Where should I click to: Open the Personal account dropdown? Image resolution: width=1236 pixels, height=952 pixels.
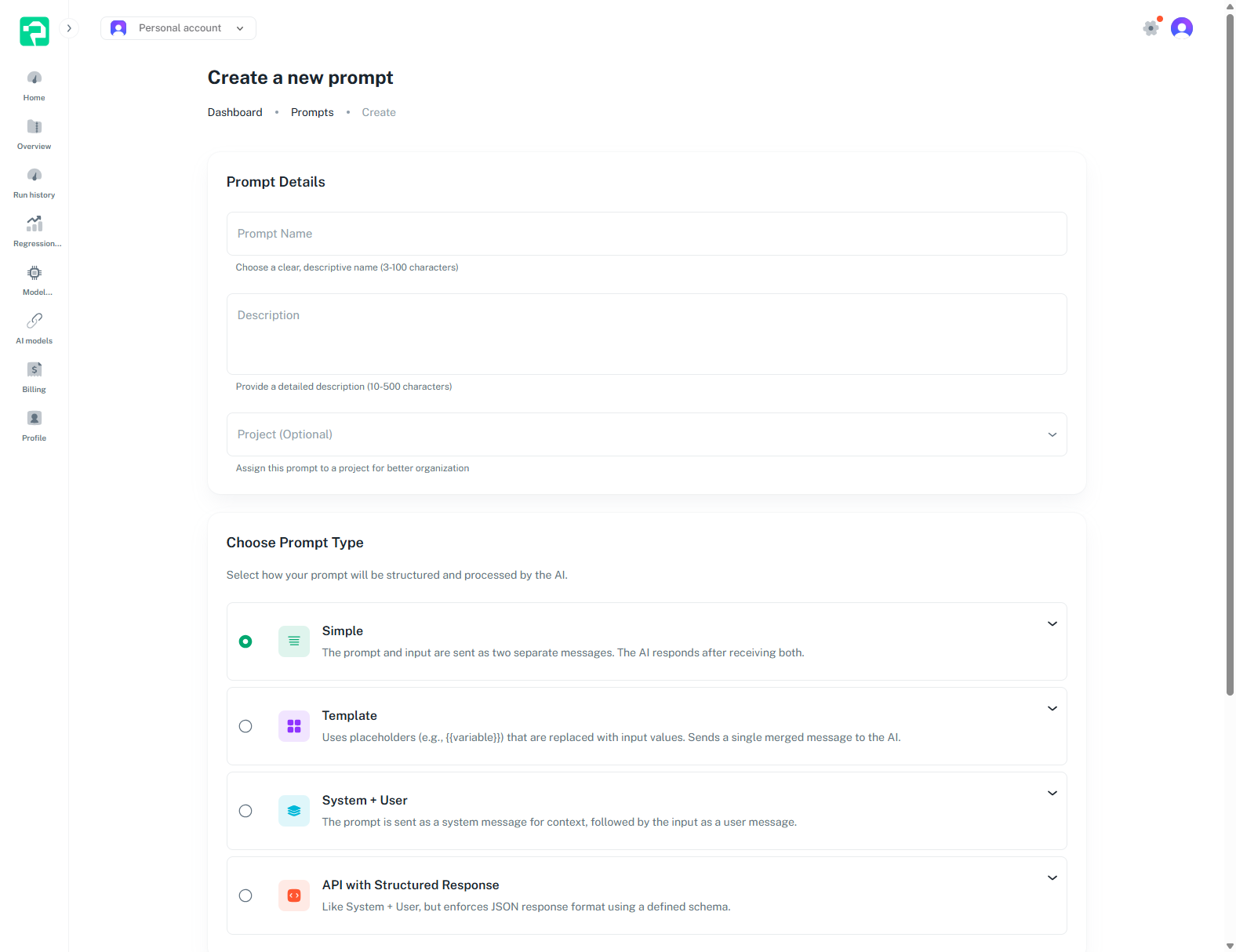tap(178, 27)
